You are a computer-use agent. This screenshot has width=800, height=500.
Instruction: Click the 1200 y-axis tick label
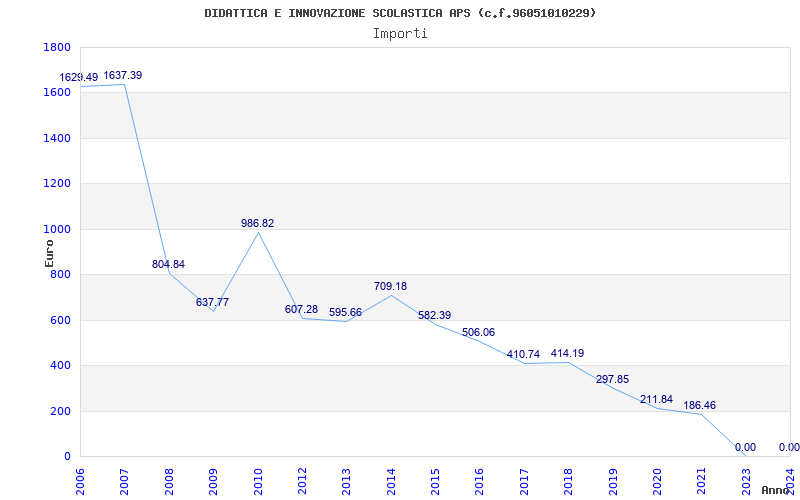(x=57, y=184)
